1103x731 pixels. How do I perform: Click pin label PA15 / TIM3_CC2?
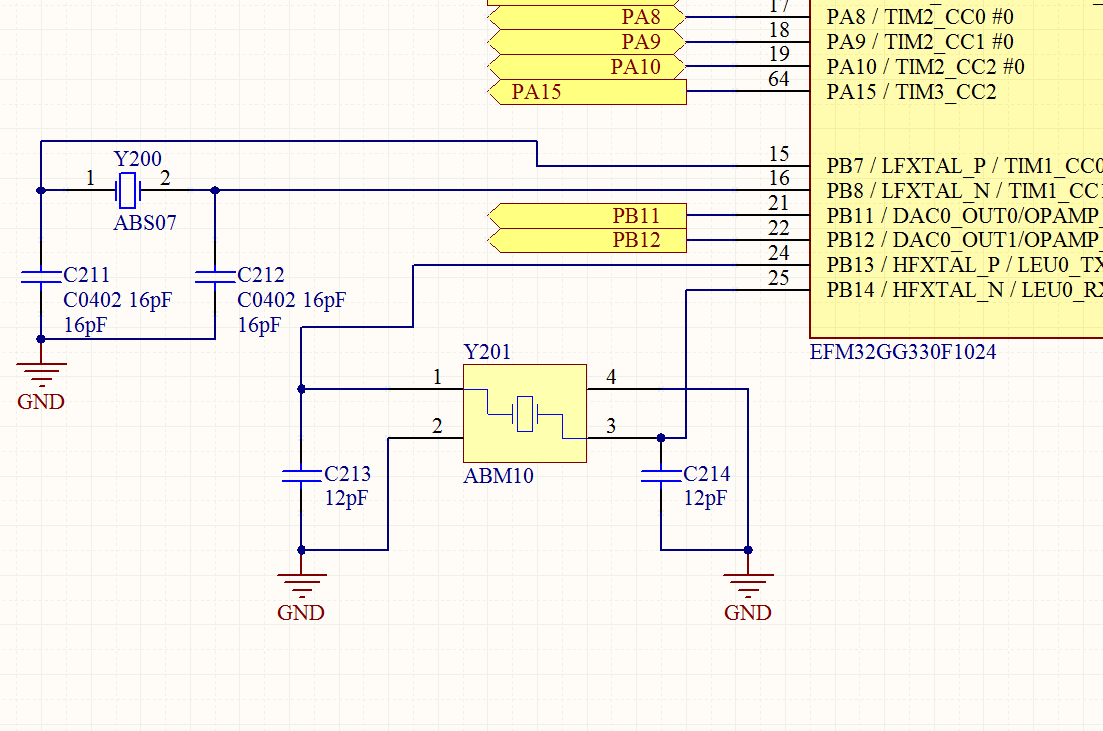pyautogui.click(x=912, y=92)
